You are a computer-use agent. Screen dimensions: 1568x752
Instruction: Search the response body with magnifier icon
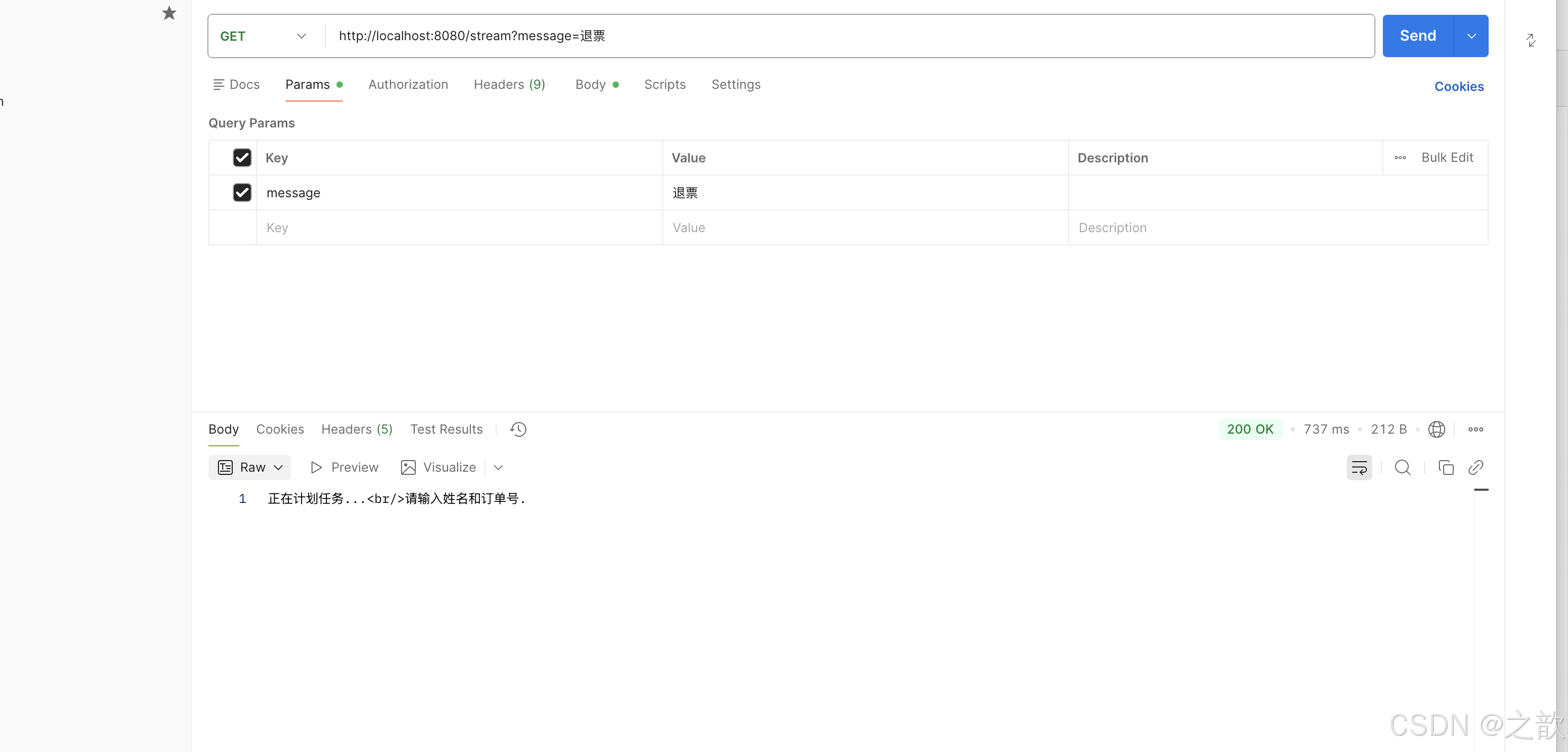[1402, 467]
